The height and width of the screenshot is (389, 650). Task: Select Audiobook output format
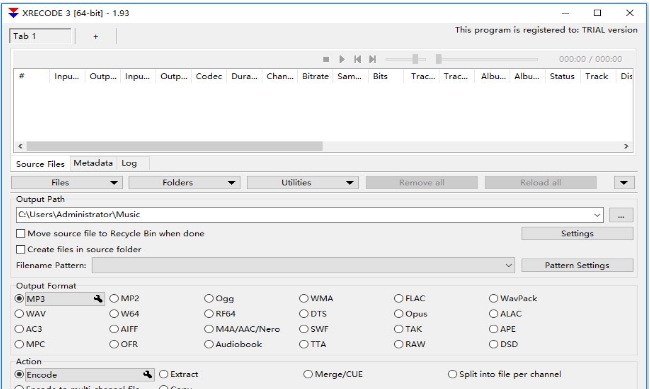233,344
